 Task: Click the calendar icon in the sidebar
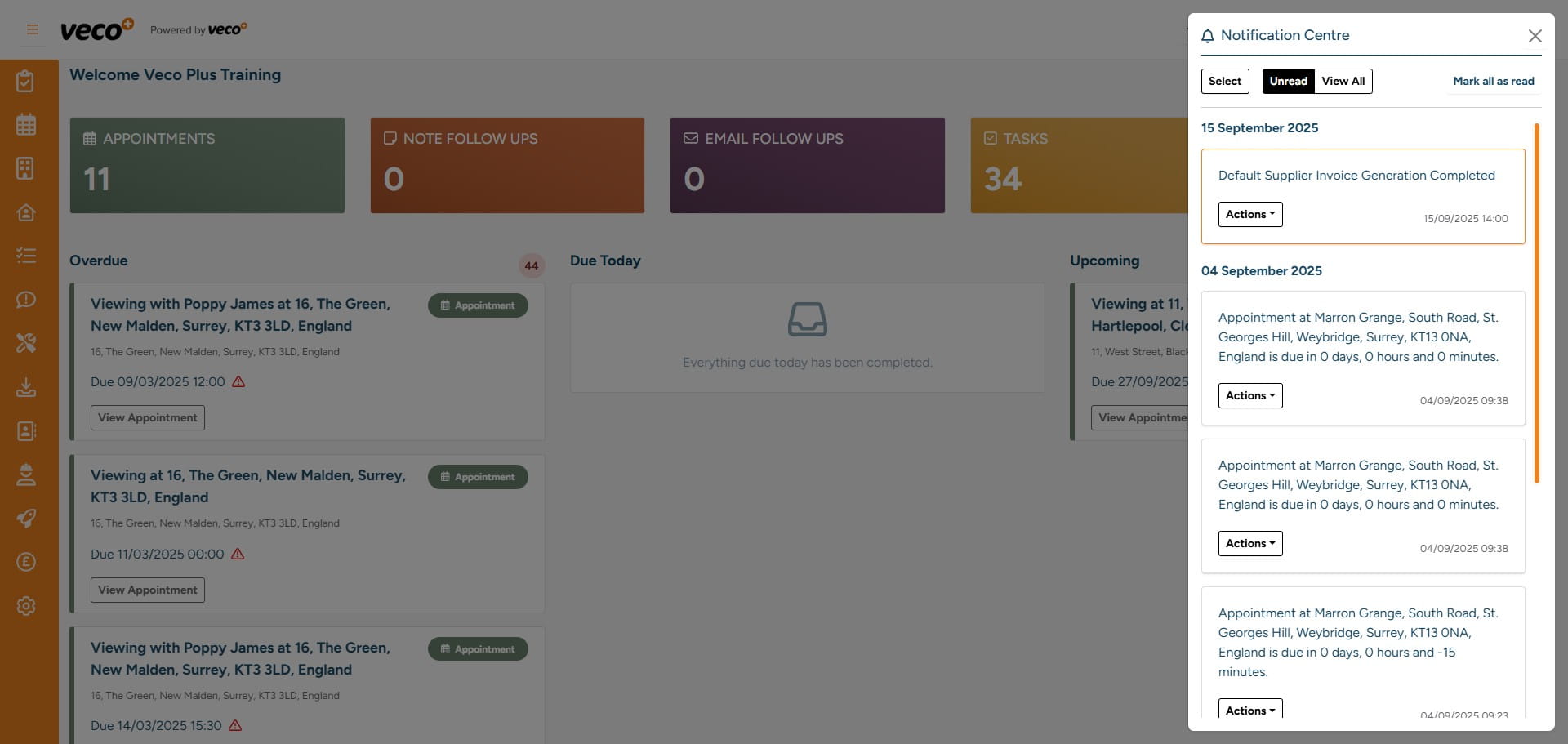tap(26, 125)
